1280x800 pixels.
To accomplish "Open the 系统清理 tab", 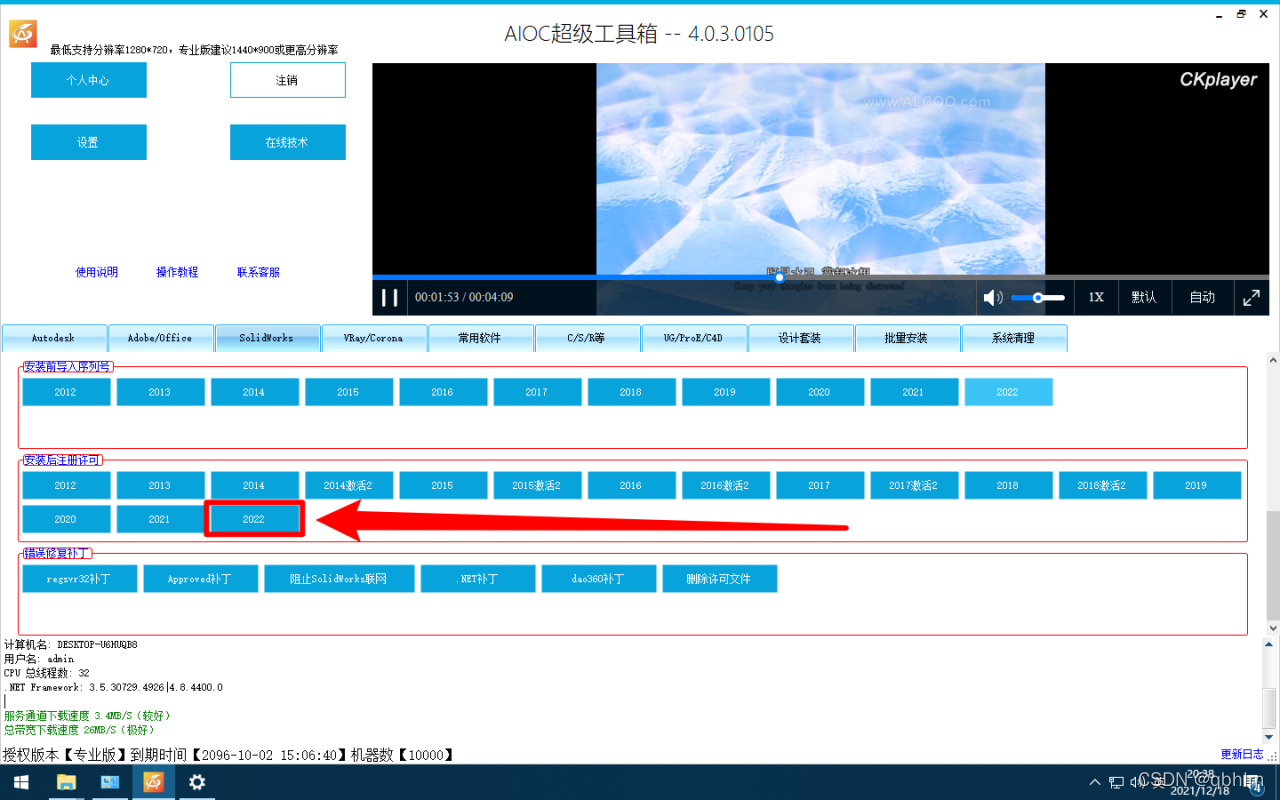I will click(1013, 338).
